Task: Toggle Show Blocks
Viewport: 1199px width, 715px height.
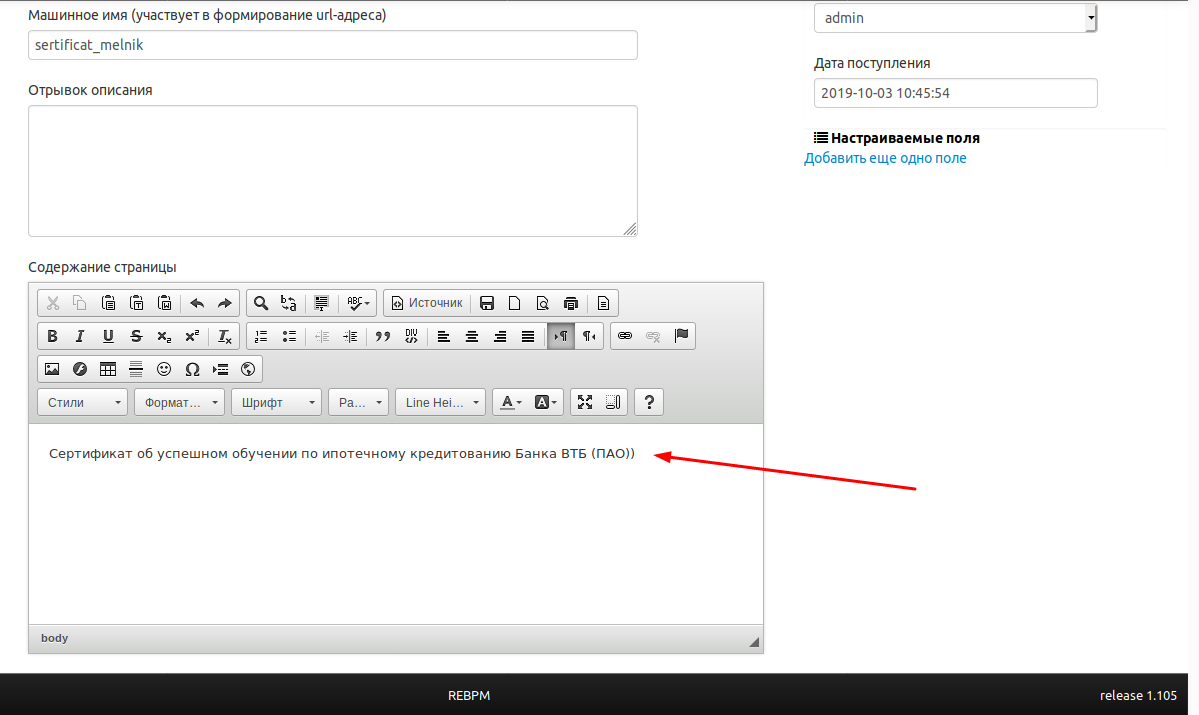Action: [612, 402]
